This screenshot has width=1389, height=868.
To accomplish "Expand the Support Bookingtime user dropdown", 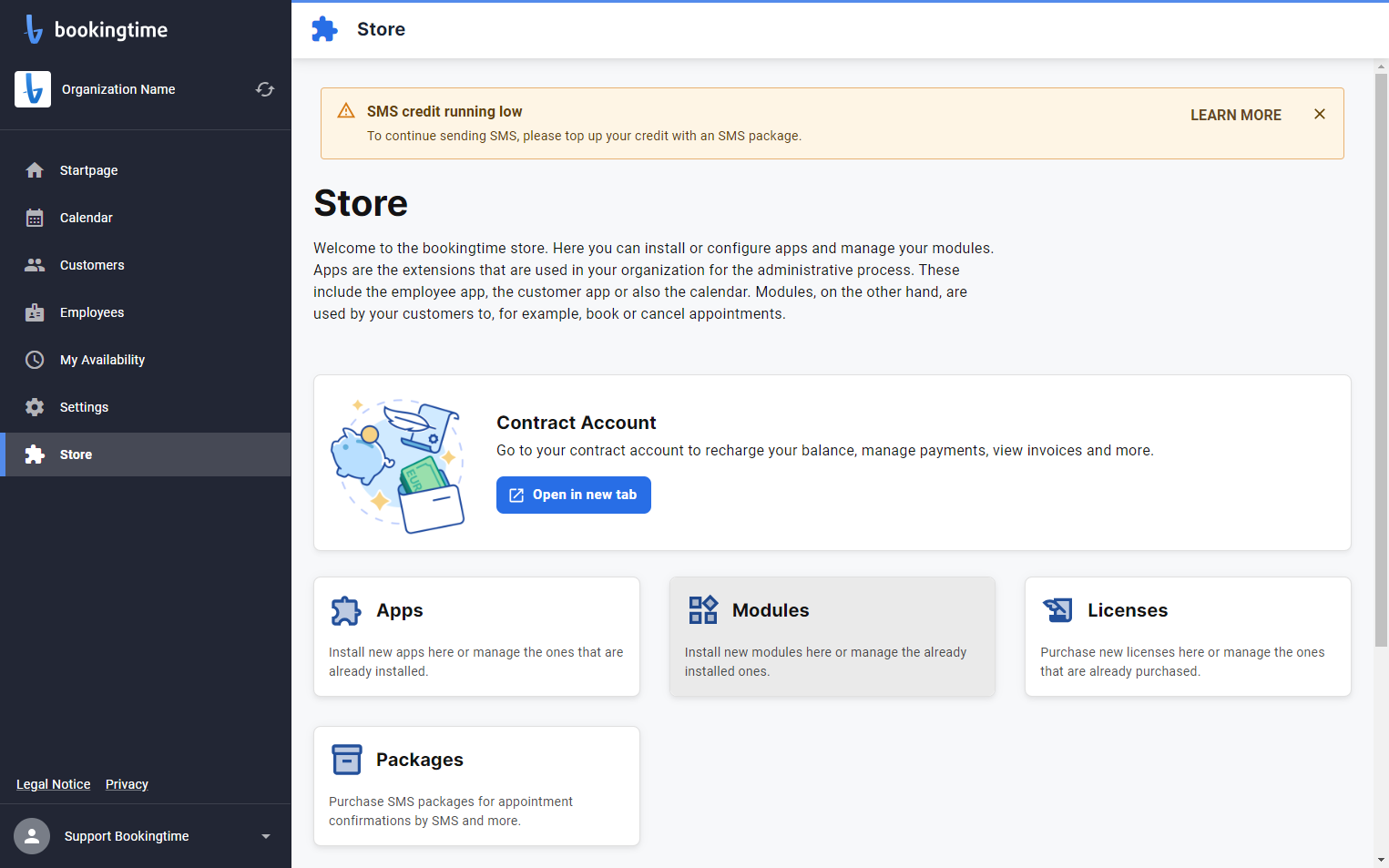I will coord(266,836).
